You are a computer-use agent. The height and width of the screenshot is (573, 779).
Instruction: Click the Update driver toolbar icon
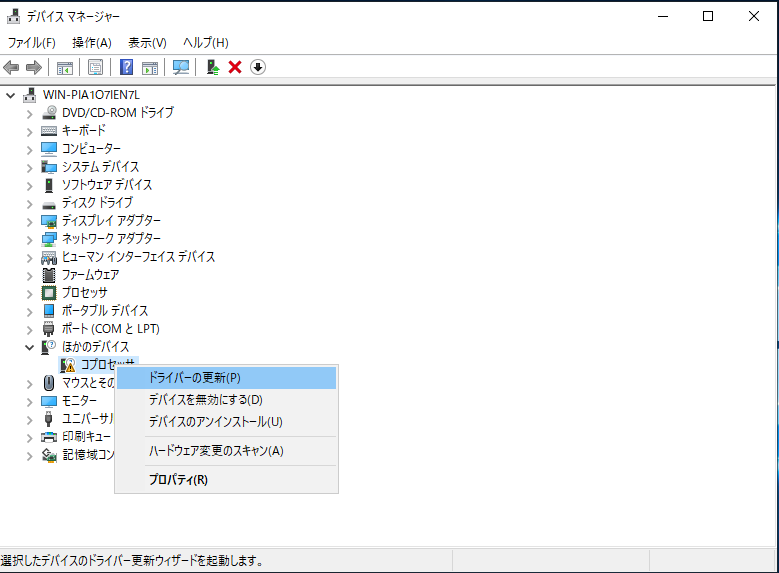[x=213, y=67]
